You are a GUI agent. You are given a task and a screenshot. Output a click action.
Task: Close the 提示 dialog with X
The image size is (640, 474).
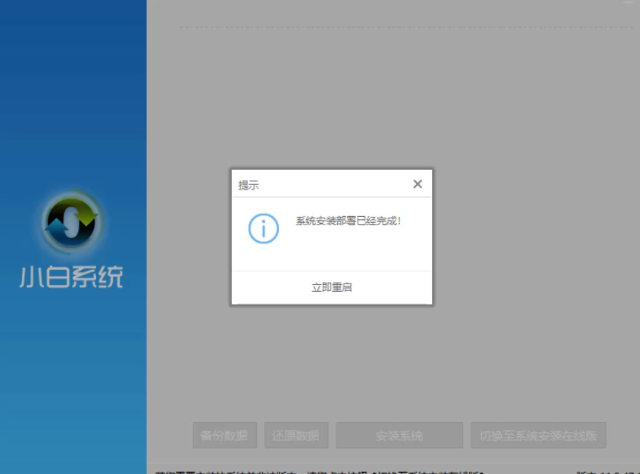tap(417, 184)
